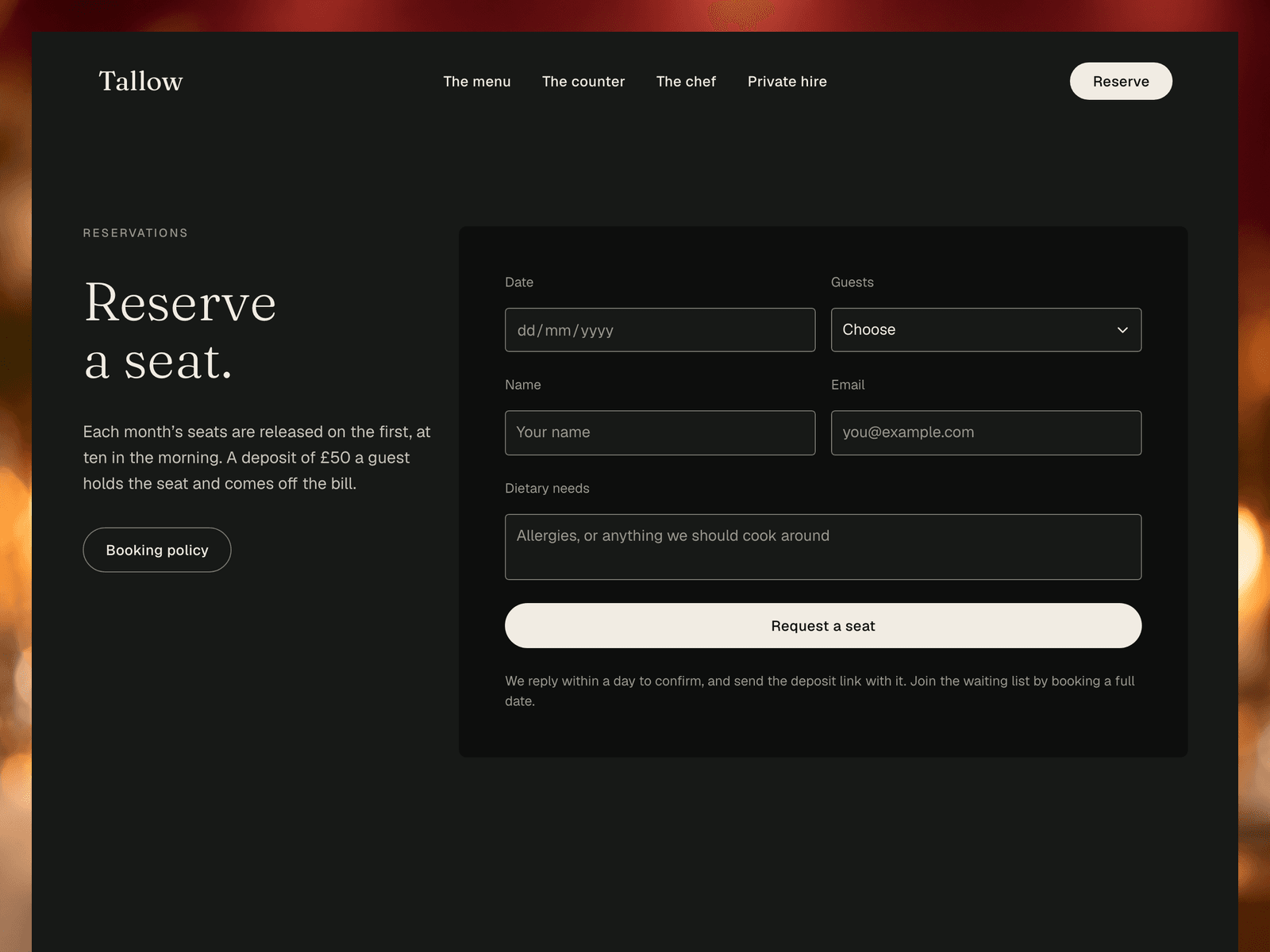The height and width of the screenshot is (952, 1270).
Task: Open the Booking policy button
Action: (x=157, y=550)
